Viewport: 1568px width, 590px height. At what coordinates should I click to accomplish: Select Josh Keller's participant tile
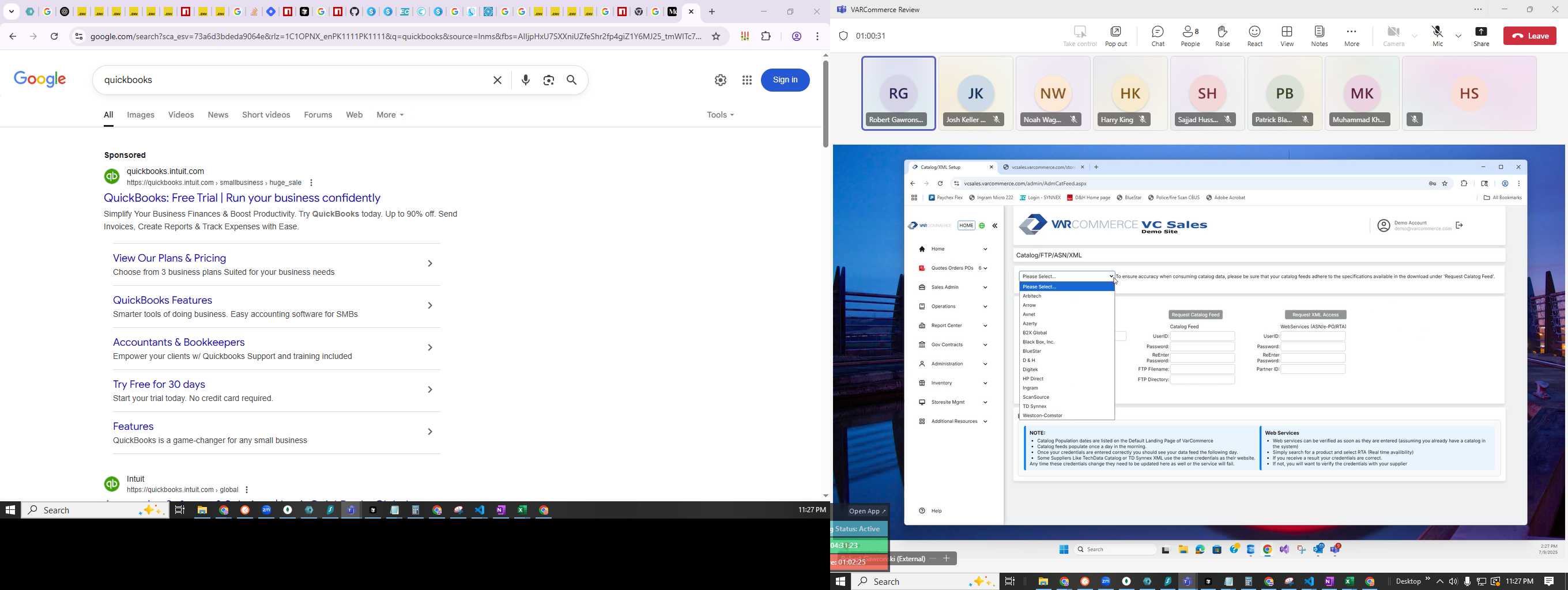tap(976, 93)
